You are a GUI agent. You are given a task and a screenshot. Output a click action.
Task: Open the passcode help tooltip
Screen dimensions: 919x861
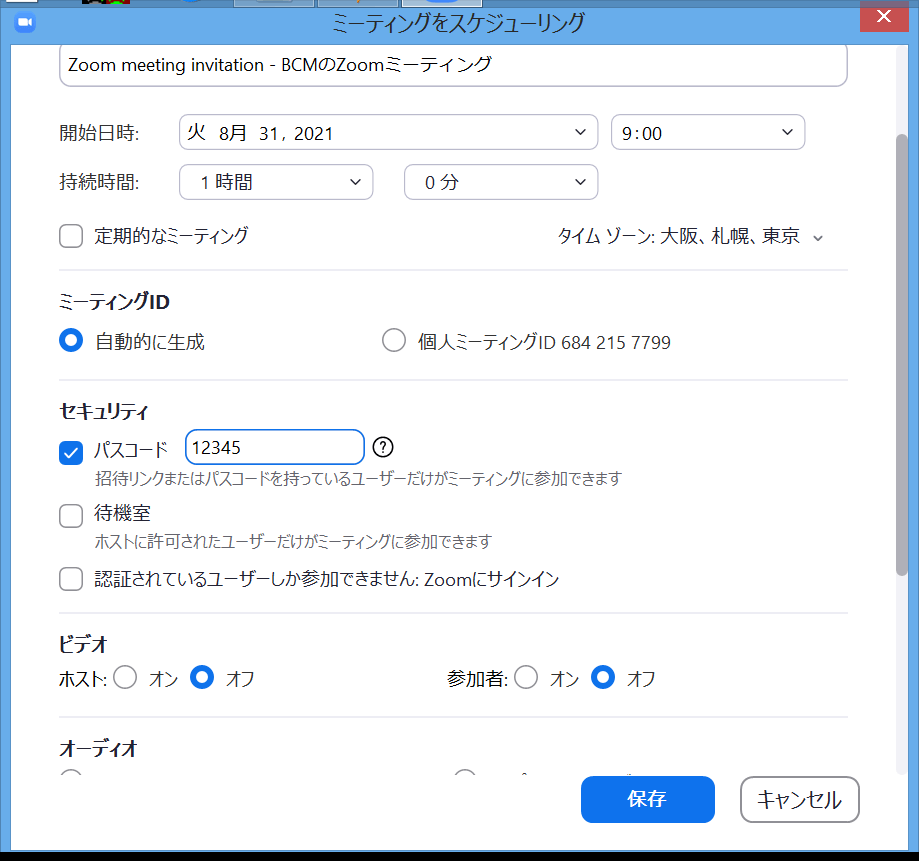(x=383, y=447)
